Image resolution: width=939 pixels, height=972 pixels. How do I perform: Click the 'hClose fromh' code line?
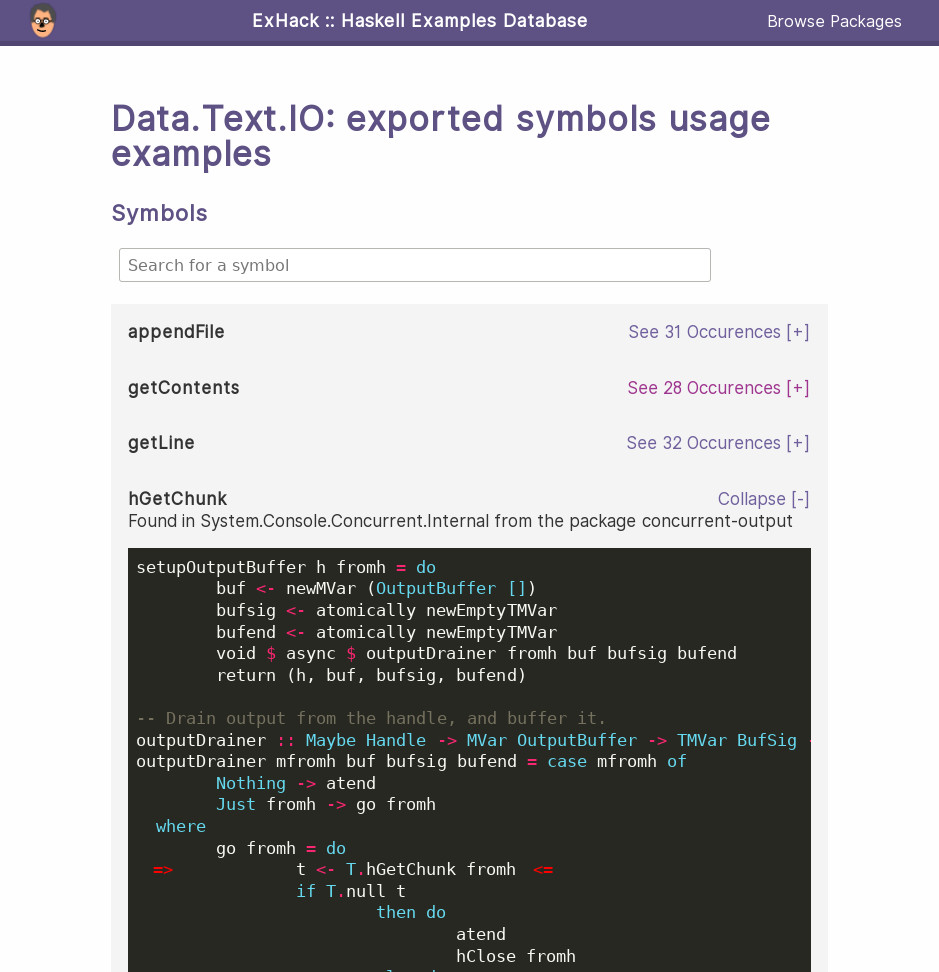[x=516, y=956]
